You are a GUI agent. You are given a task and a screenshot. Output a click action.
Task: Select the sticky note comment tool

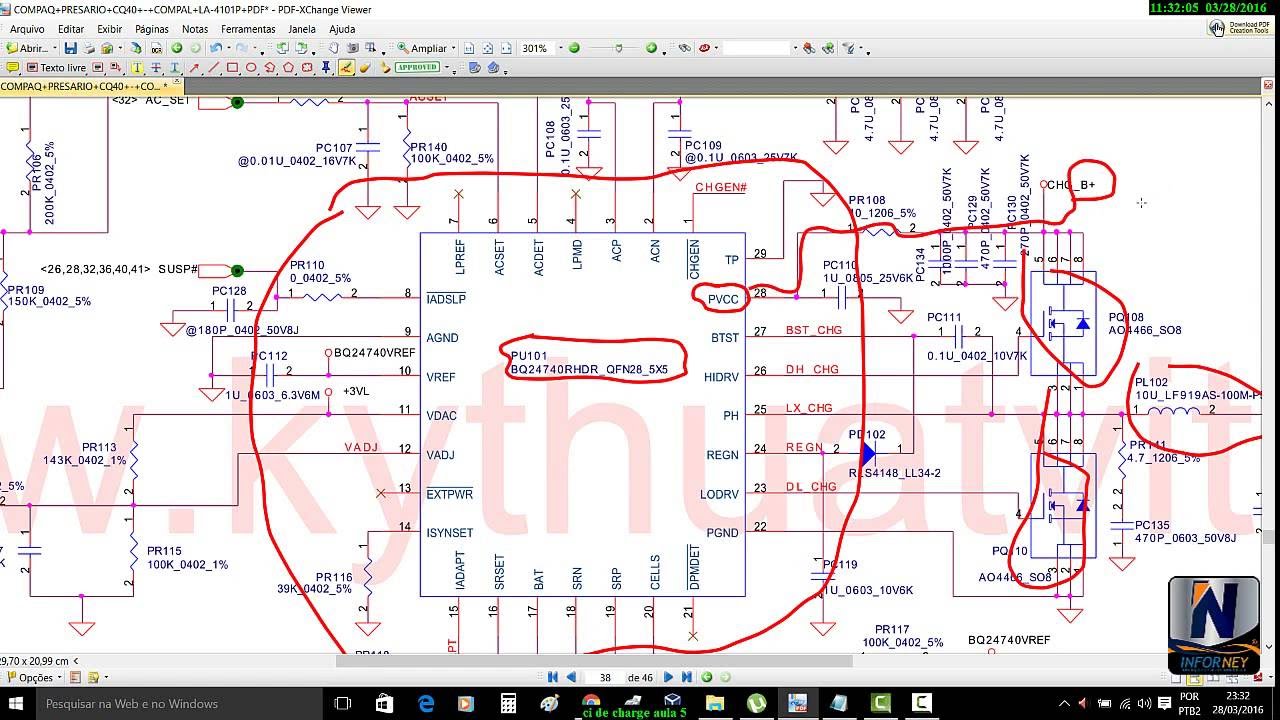(13, 67)
